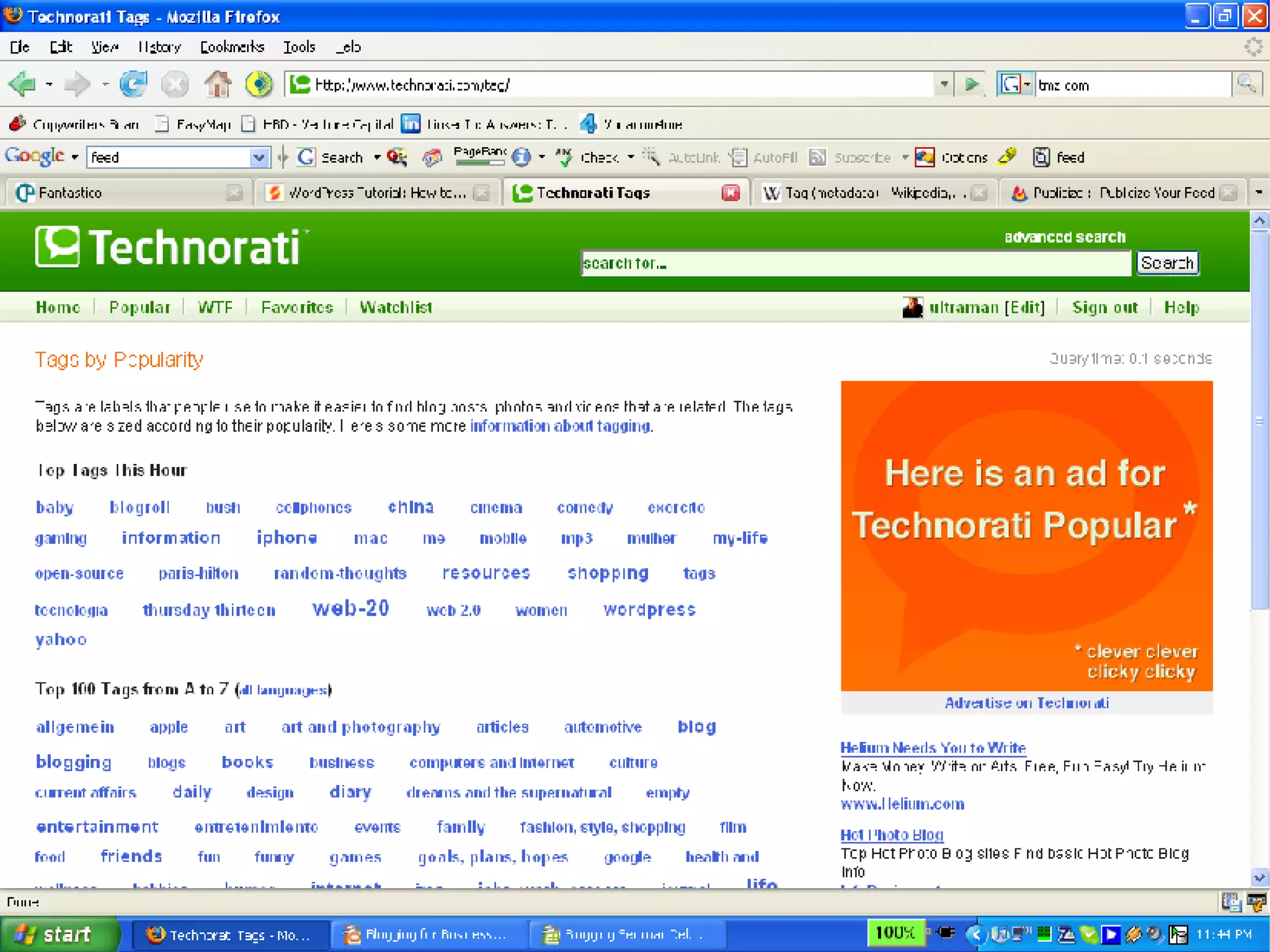Viewport: 1270px width, 952px height.
Task: Open the address bar URL history dropdown
Action: pos(943,84)
